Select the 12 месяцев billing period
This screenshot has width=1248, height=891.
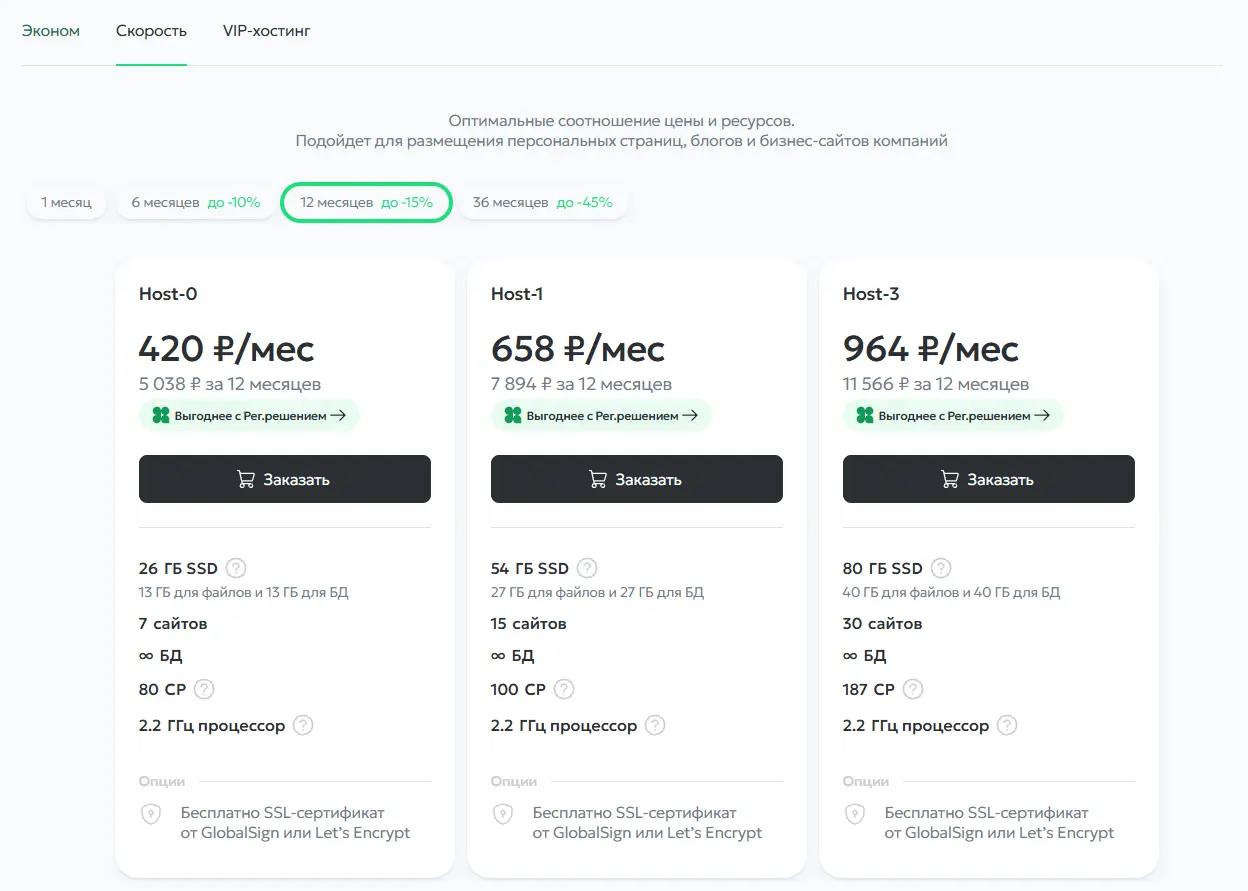367,202
